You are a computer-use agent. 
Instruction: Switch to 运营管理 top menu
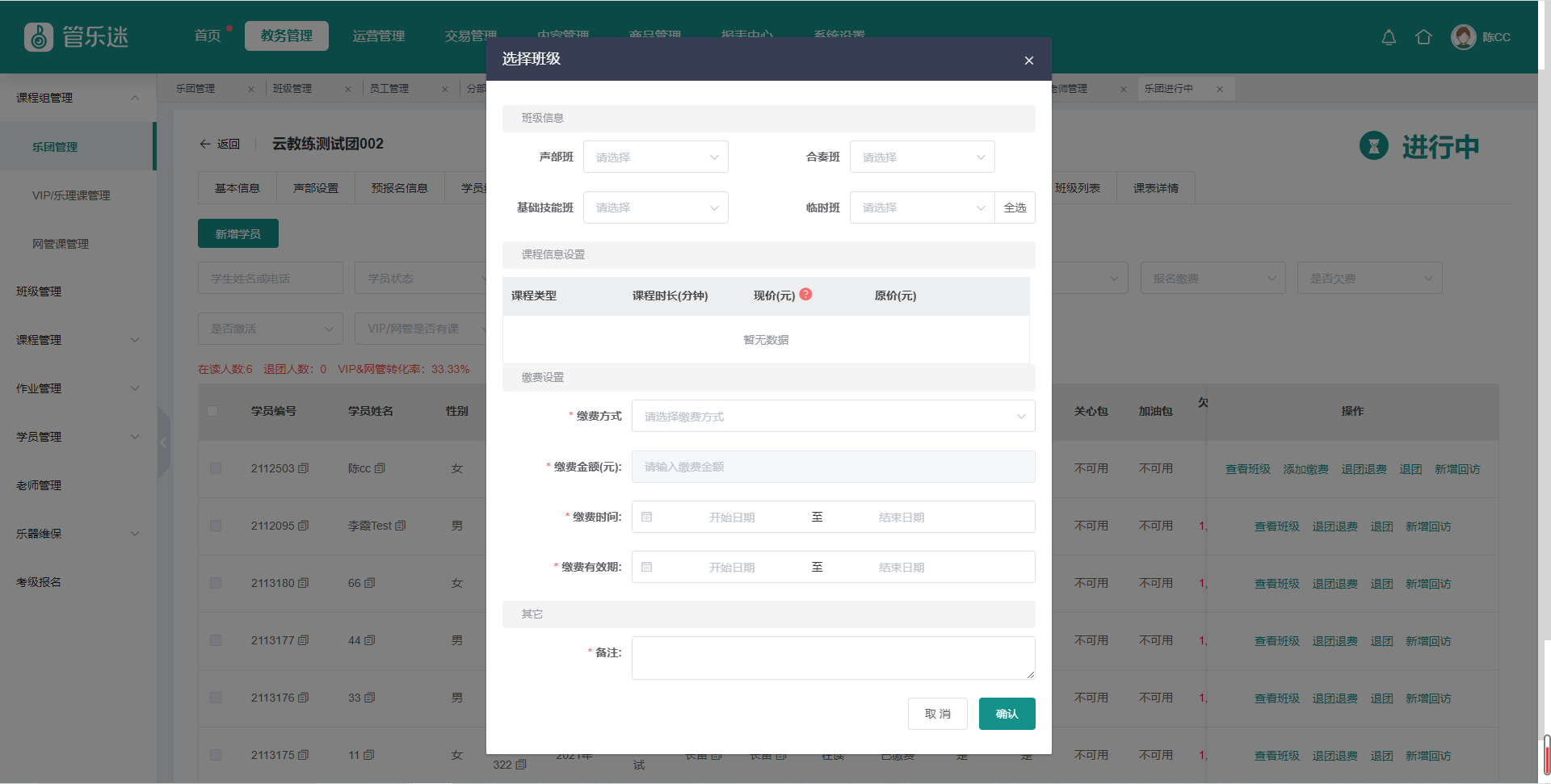378,36
